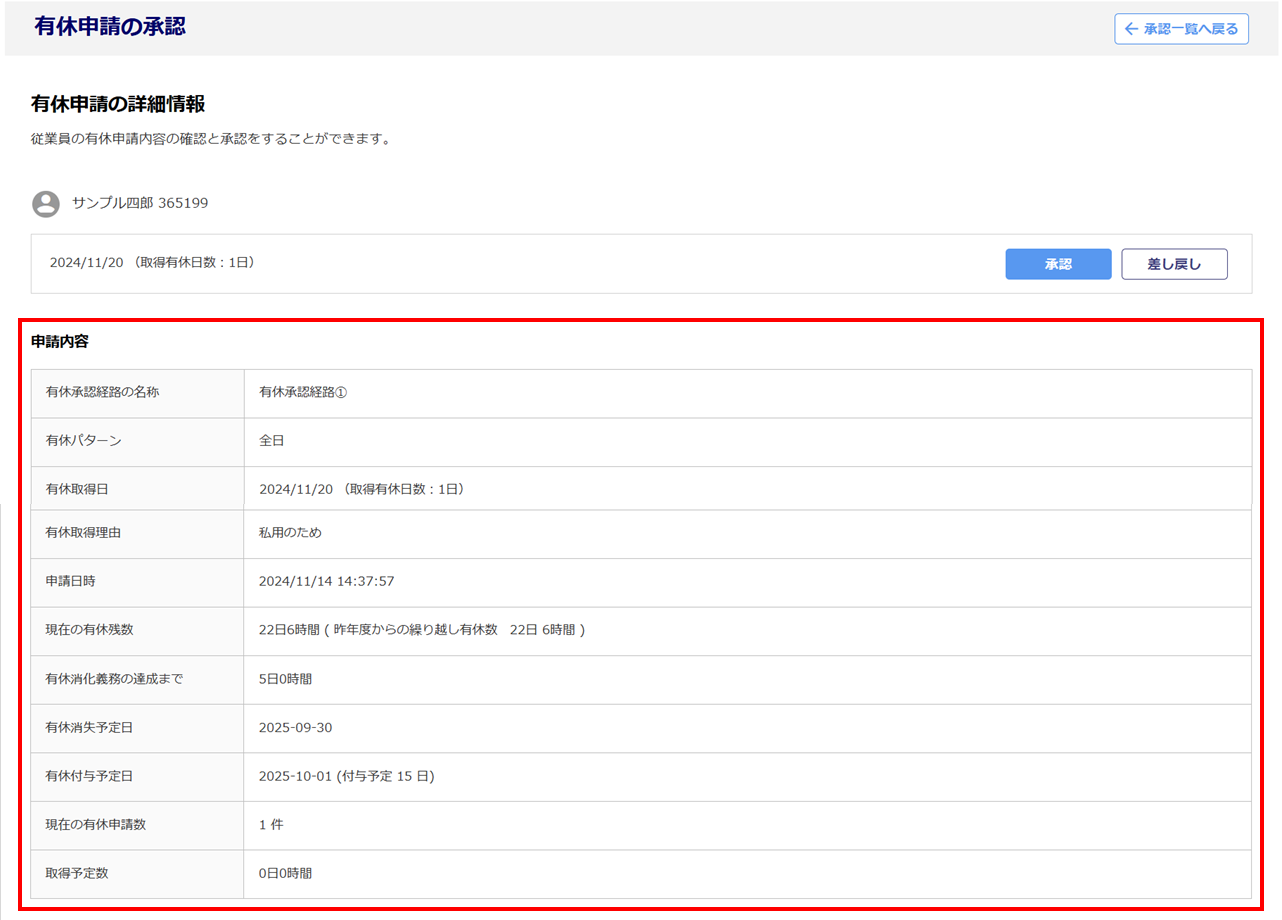This screenshot has width=1282, height=920.
Task: Select the employee name サンプル四郎 365199
Action: pyautogui.click(x=140, y=204)
